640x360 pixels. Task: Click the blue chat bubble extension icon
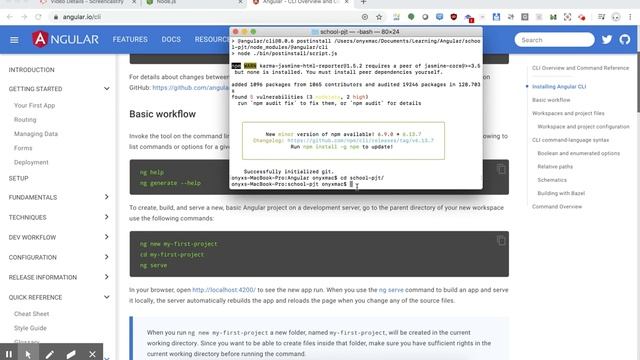(439, 17)
